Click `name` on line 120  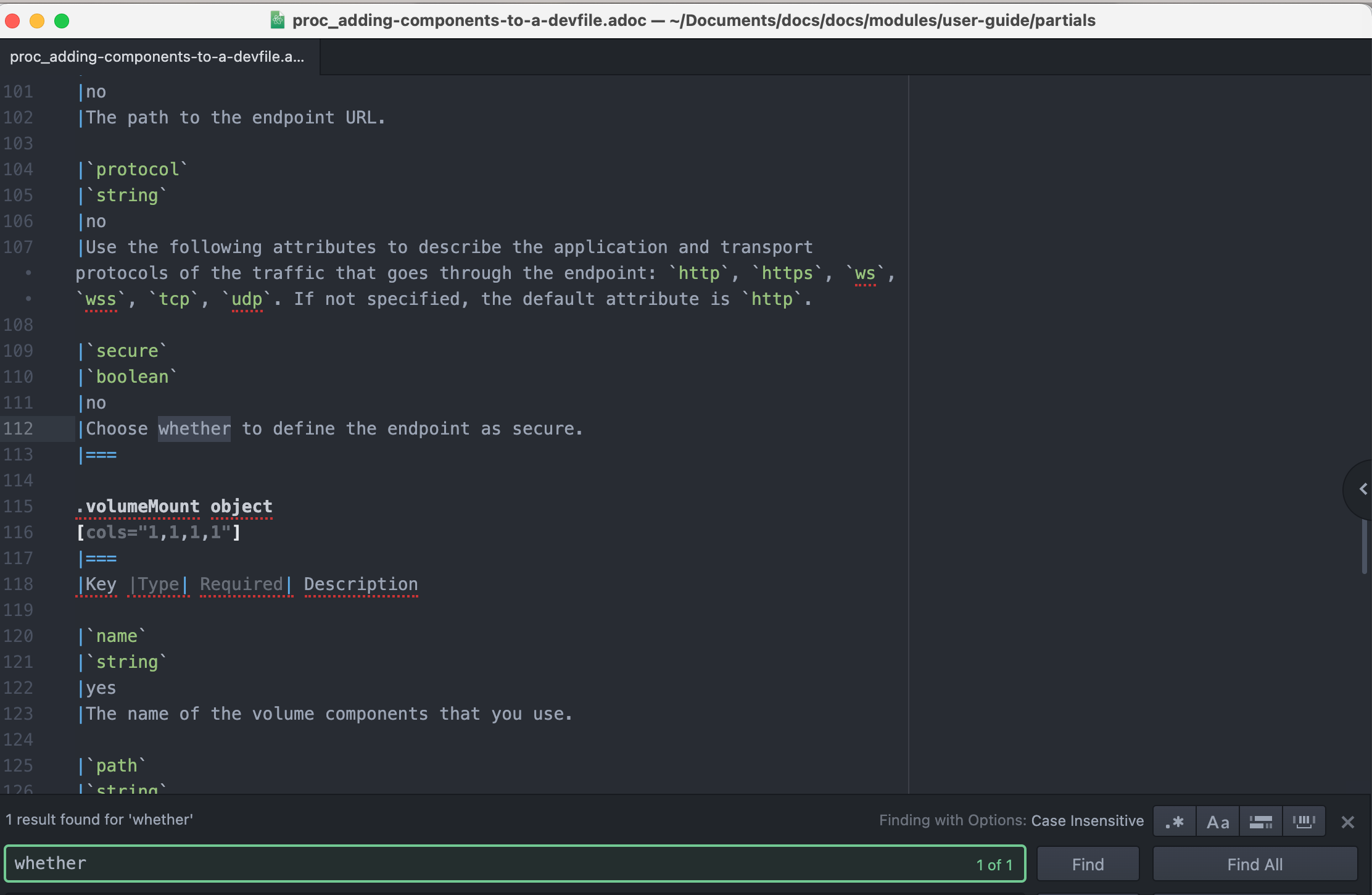116,636
